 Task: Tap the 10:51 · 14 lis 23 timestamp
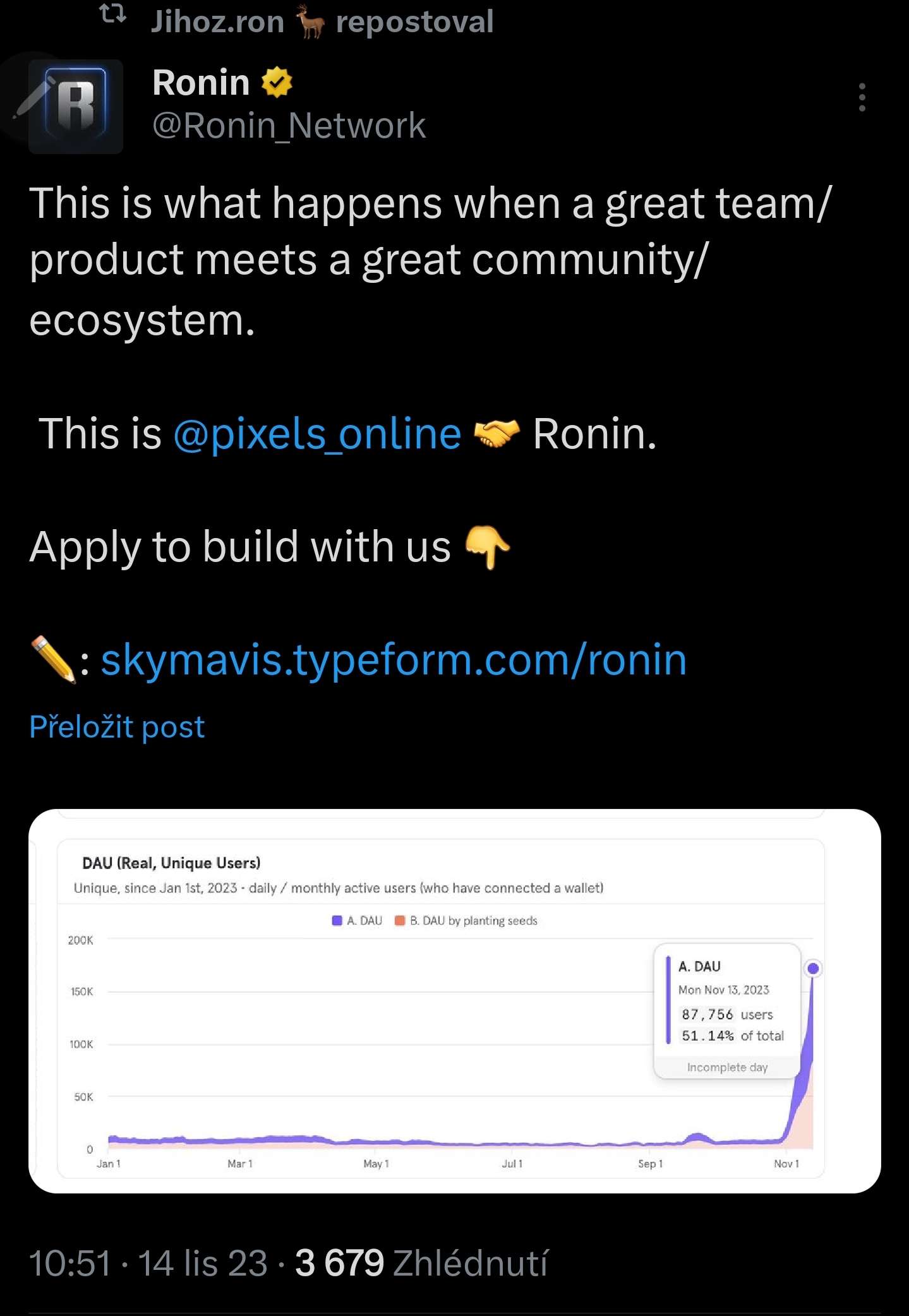148,1263
